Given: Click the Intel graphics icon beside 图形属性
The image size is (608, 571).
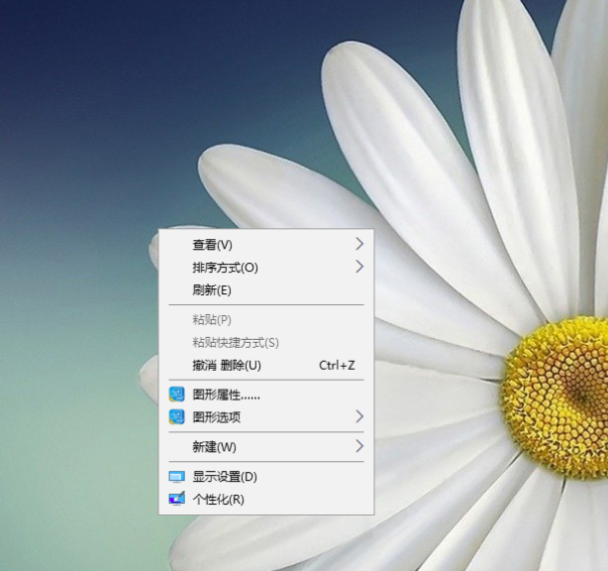Looking at the screenshot, I should point(177,395).
